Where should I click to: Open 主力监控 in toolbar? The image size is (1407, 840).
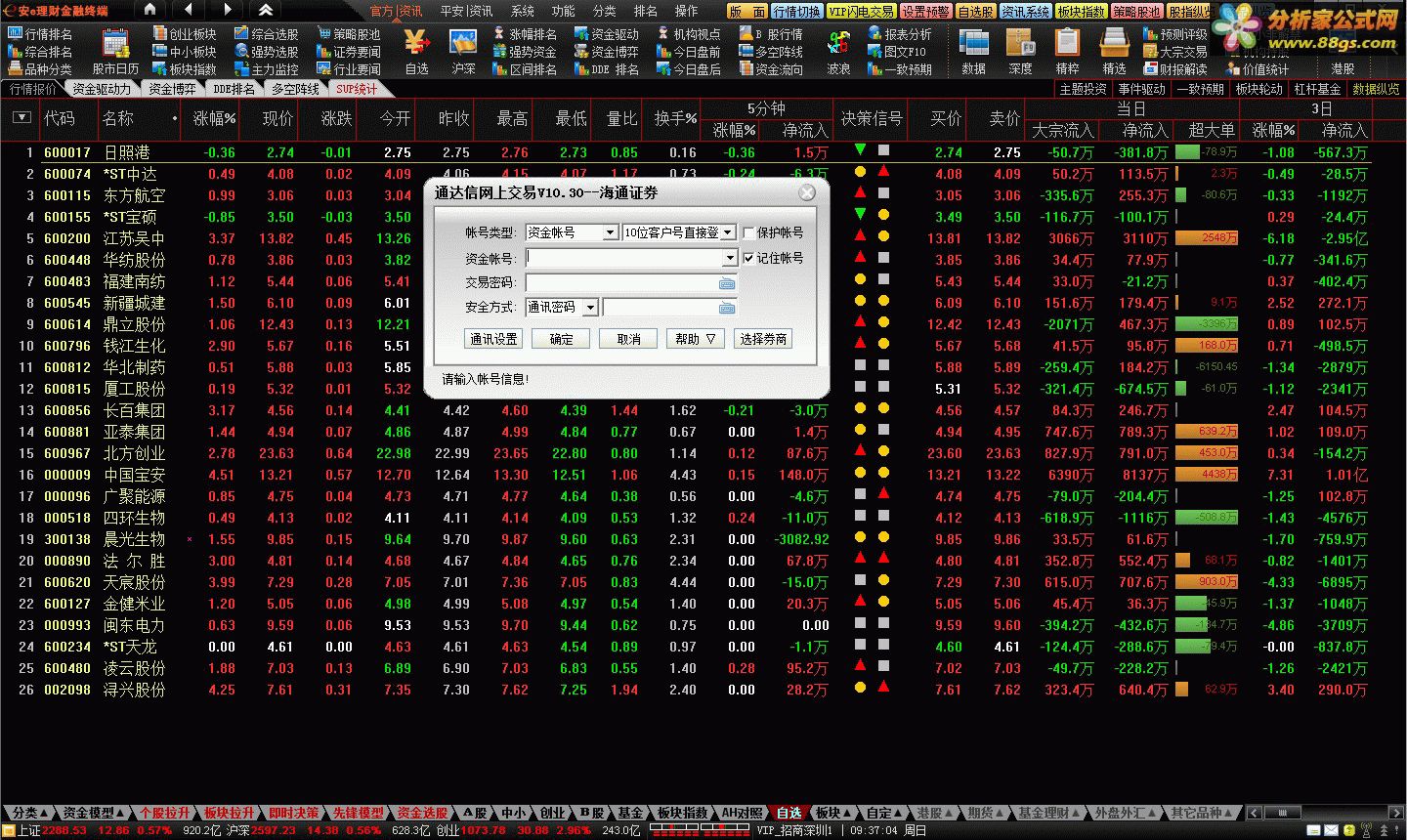point(267,69)
